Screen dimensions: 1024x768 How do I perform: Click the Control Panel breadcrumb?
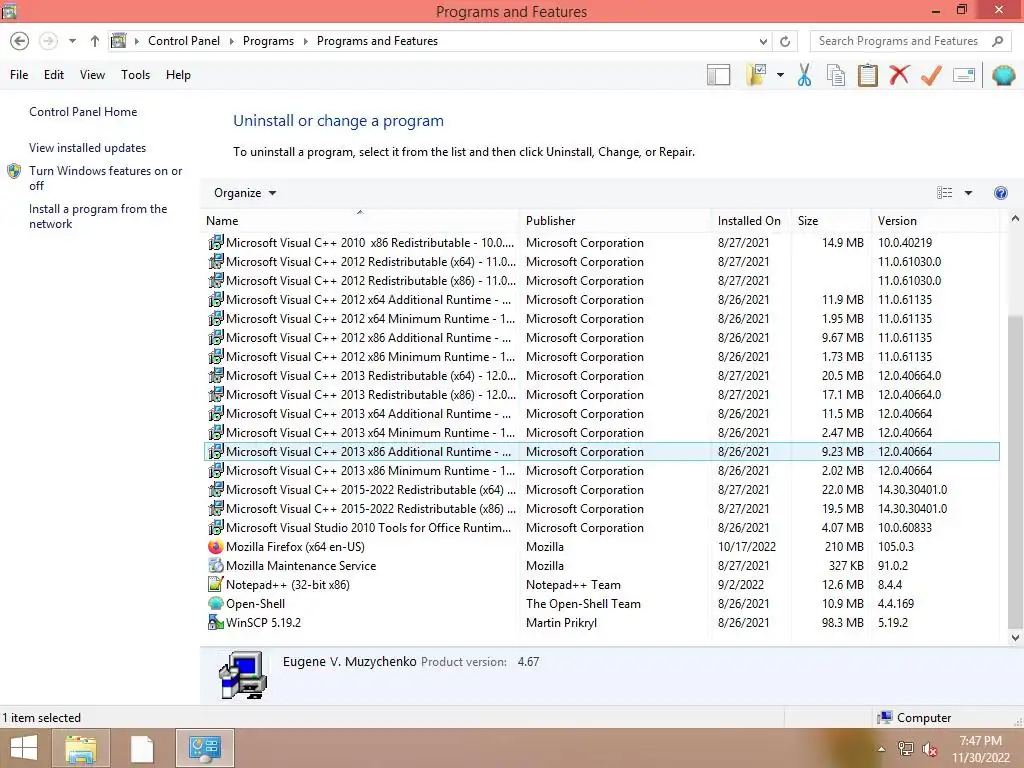(x=184, y=40)
